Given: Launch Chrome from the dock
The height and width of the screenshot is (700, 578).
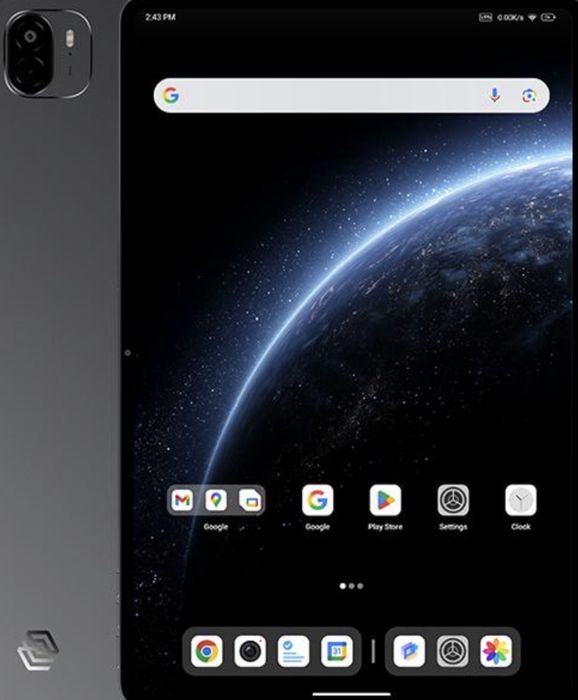Looking at the screenshot, I should coord(207,651).
